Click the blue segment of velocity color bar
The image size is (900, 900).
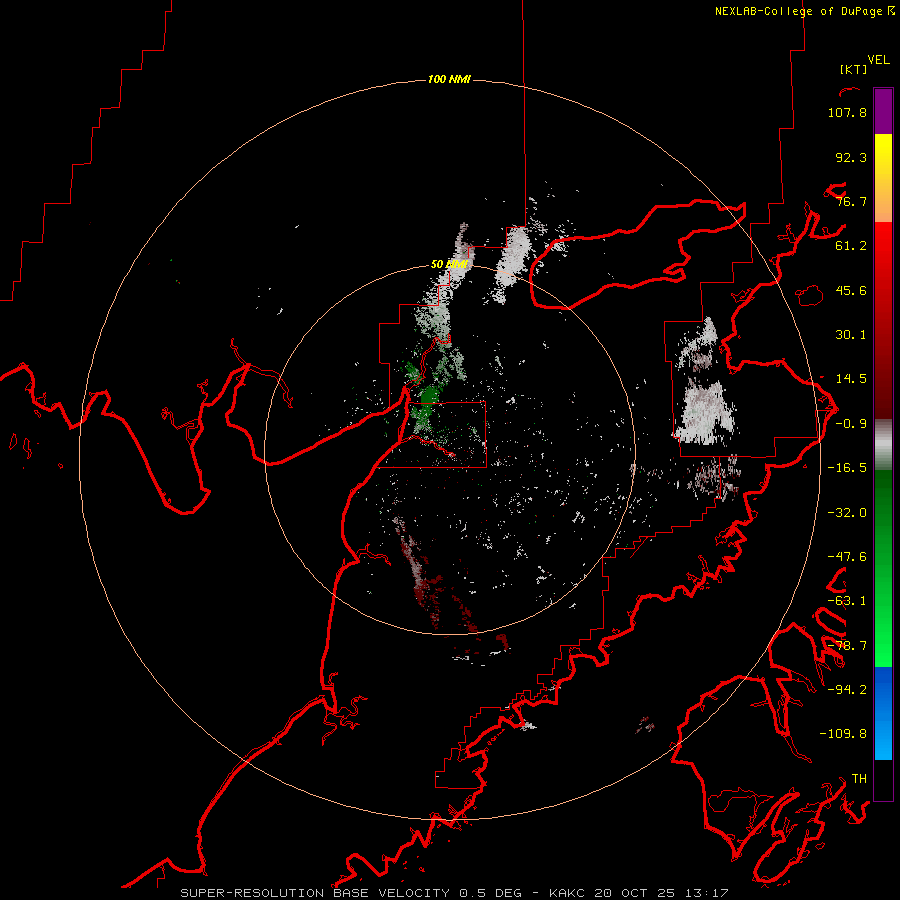click(x=883, y=713)
